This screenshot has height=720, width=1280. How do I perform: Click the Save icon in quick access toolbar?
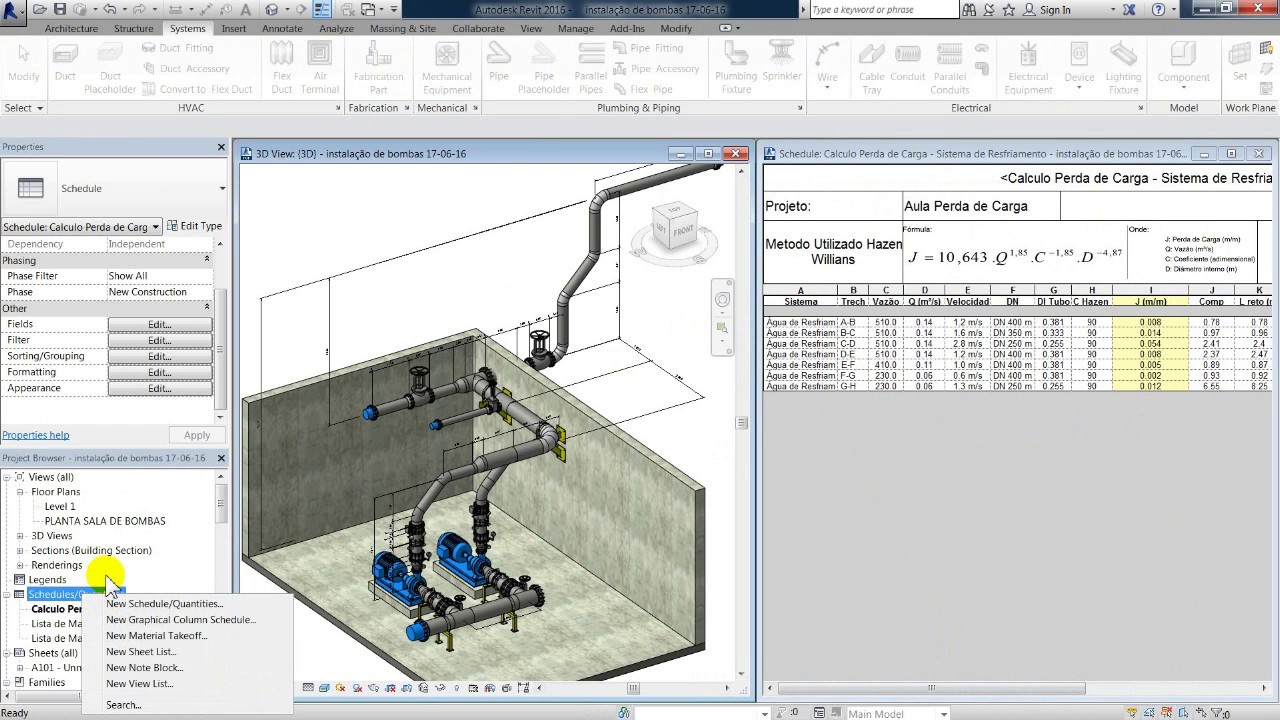[x=60, y=9]
